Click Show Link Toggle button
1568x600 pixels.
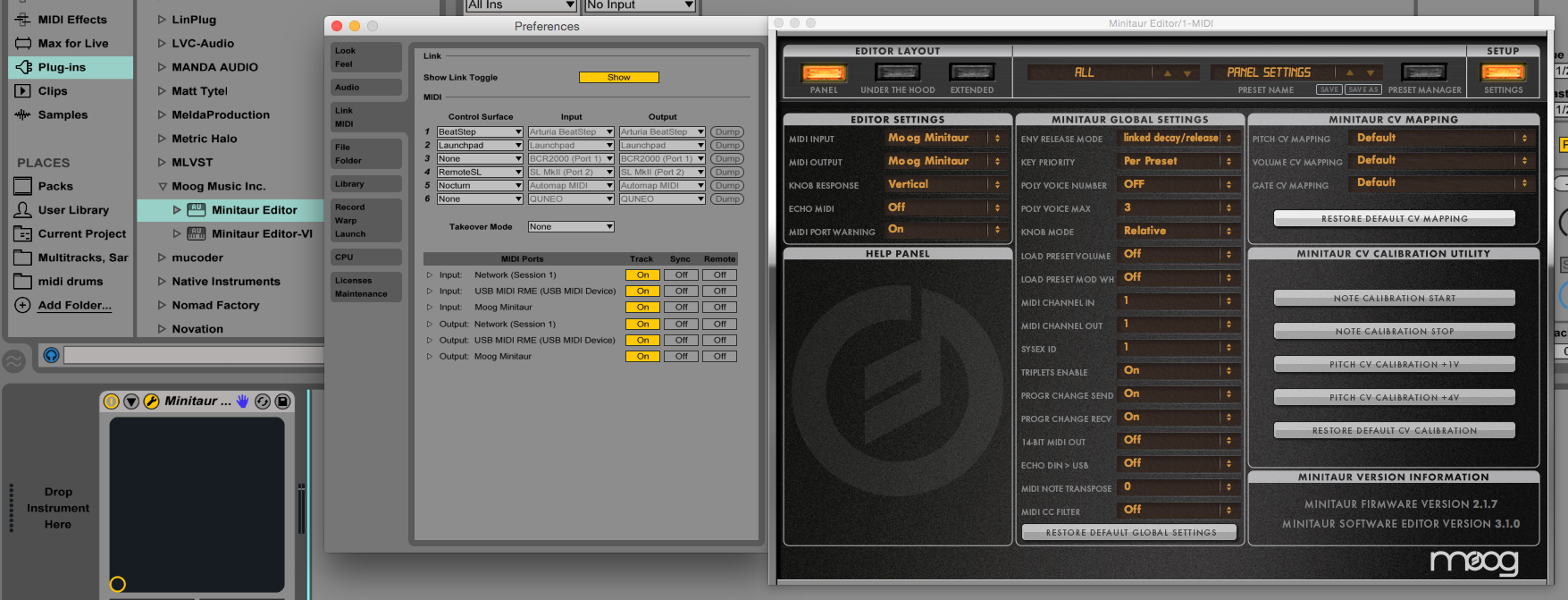click(619, 78)
